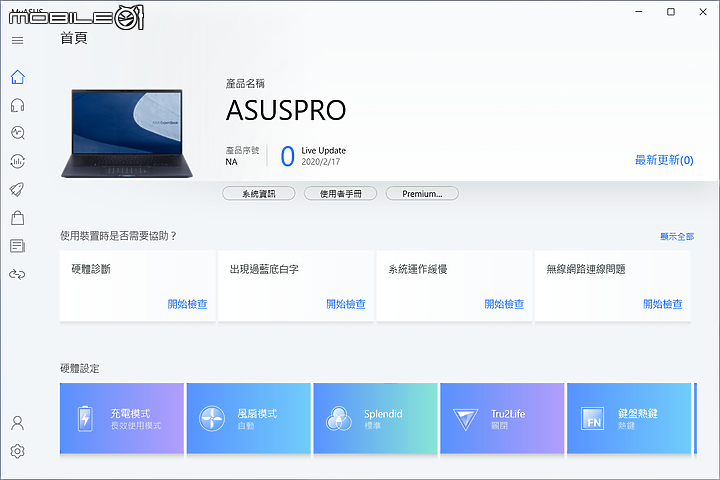Open the 鍵盤熱鍵 FN tile
This screenshot has width=720, height=480.
click(629, 418)
